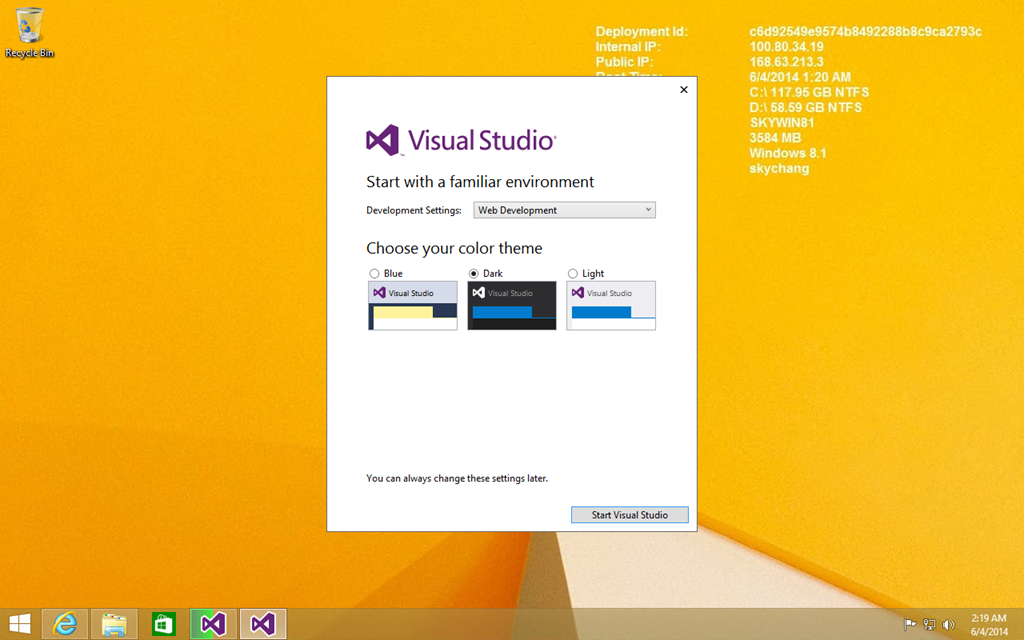Open the Action Center flag icon
This screenshot has height=640, width=1024.
[910, 625]
